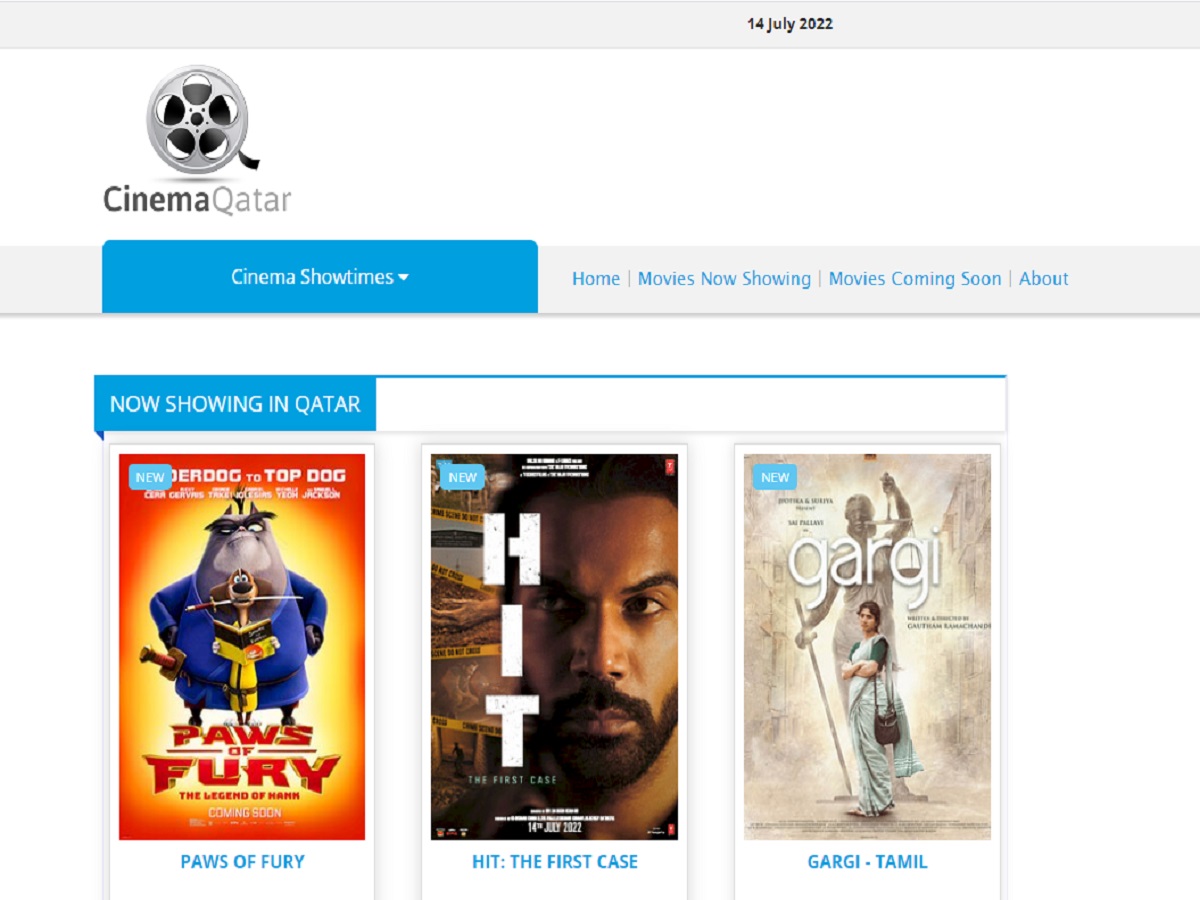
Task: Click the GARGI - TAMIL title link
Action: (867, 861)
